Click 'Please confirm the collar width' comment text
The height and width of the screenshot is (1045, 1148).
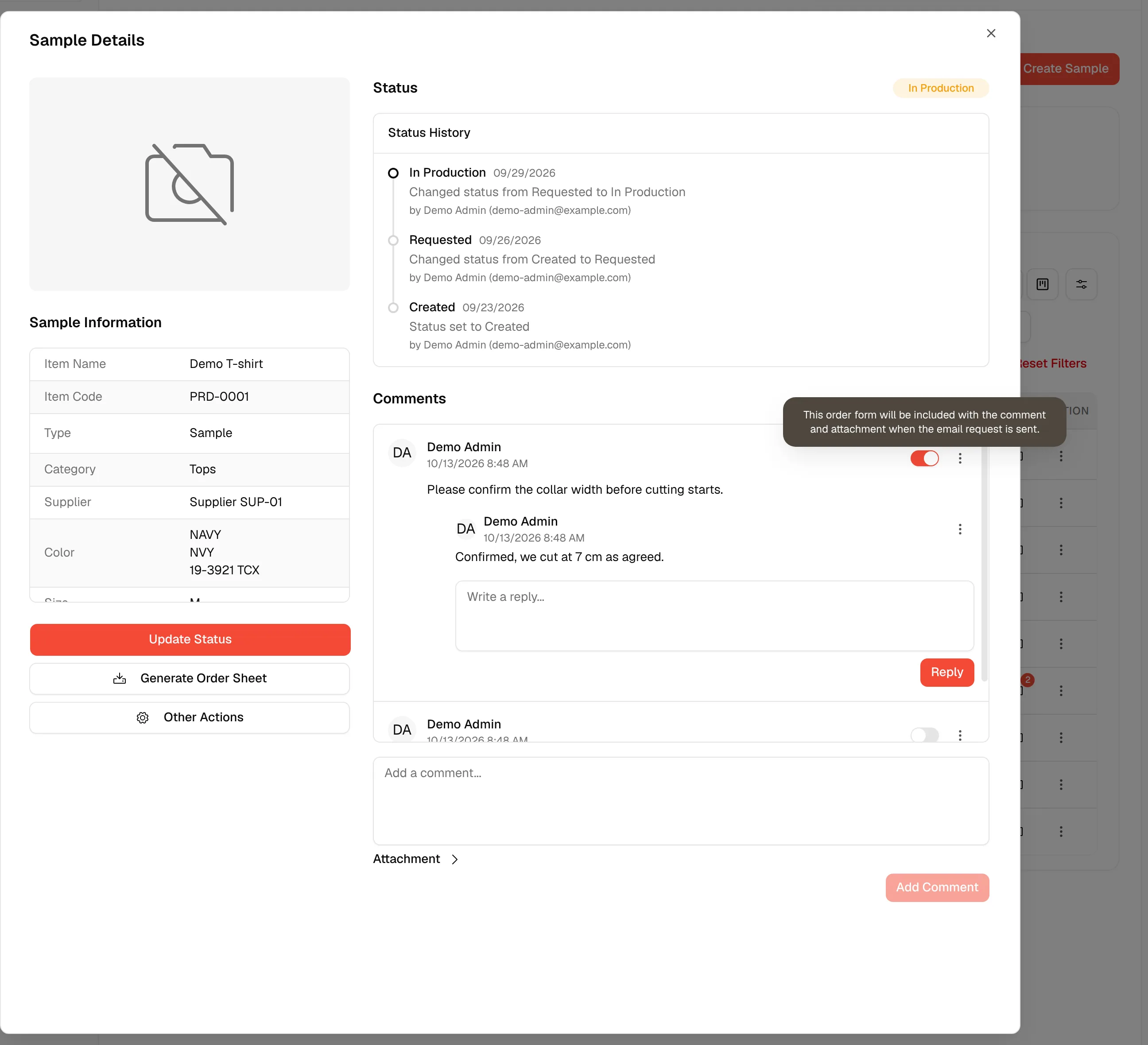pos(574,489)
